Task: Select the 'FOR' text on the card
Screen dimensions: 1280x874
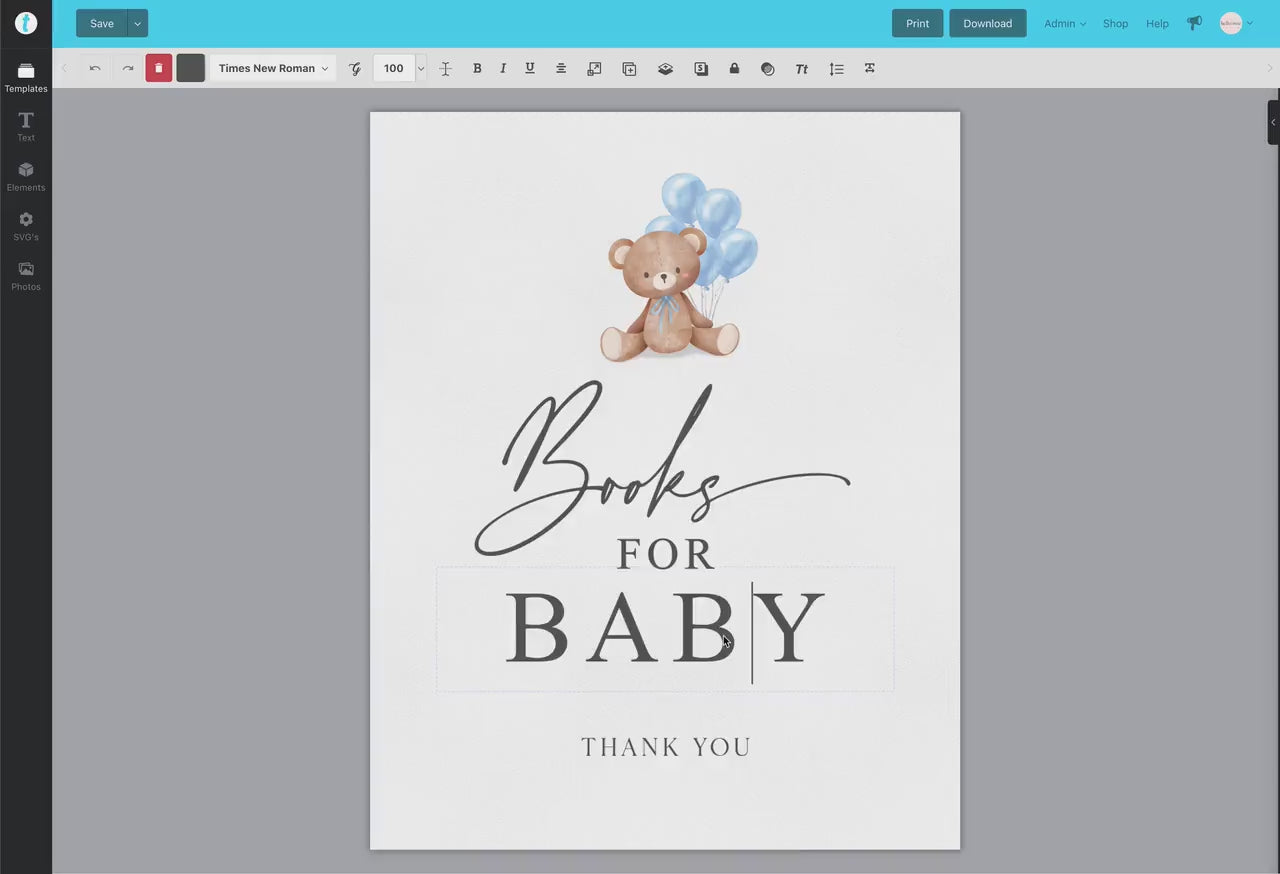Action: (x=665, y=554)
